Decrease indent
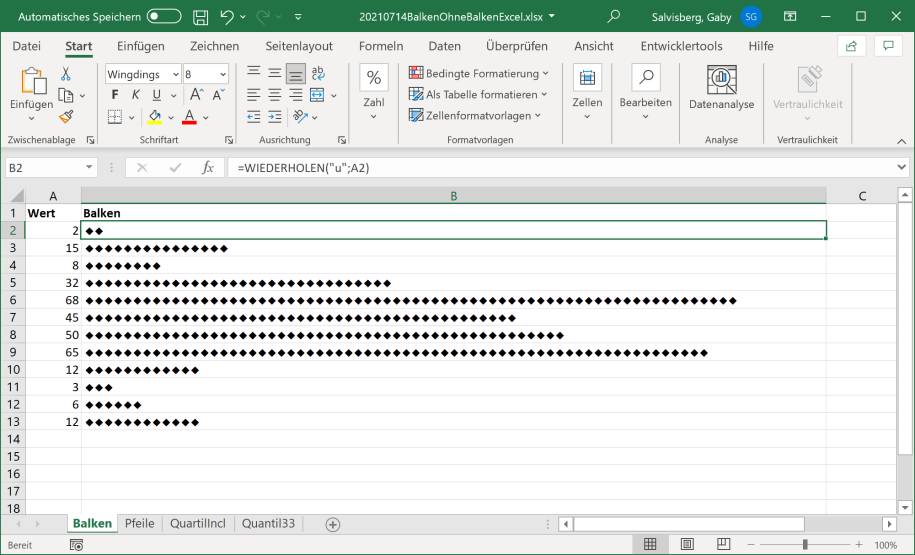The width and height of the screenshot is (915, 555). pyautogui.click(x=253, y=117)
